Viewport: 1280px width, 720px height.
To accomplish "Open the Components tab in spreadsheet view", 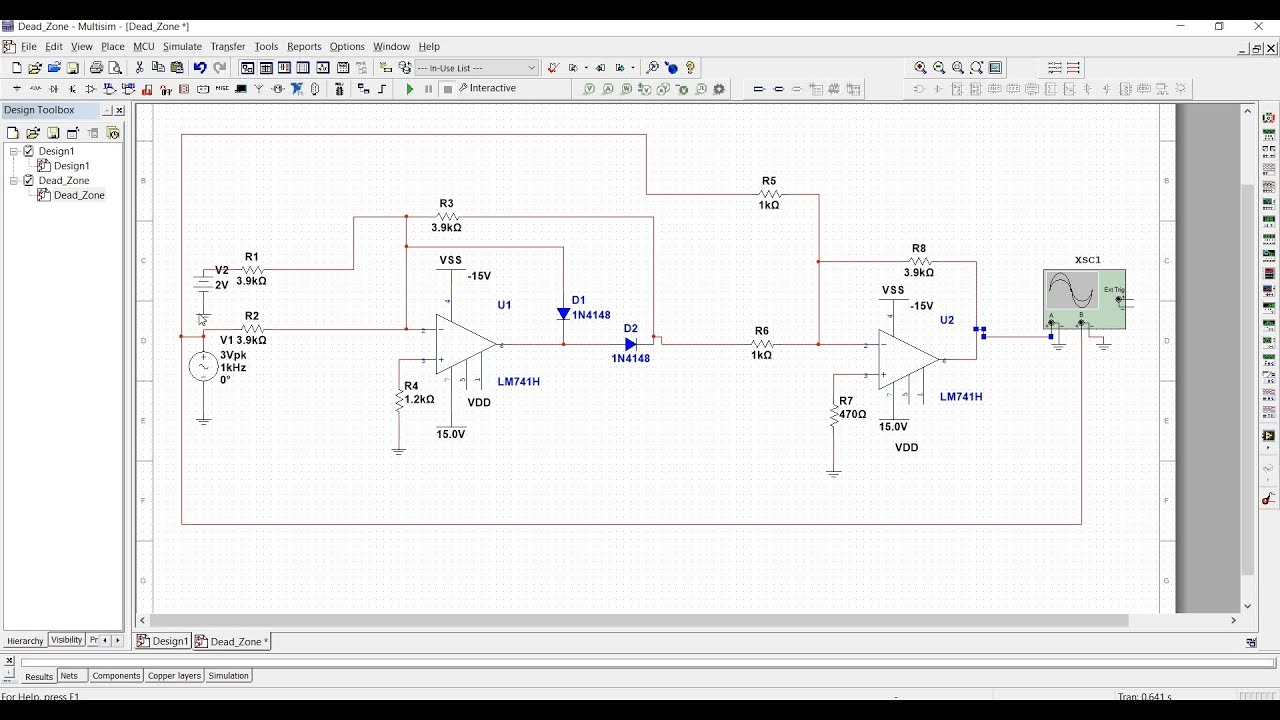I will pos(116,676).
